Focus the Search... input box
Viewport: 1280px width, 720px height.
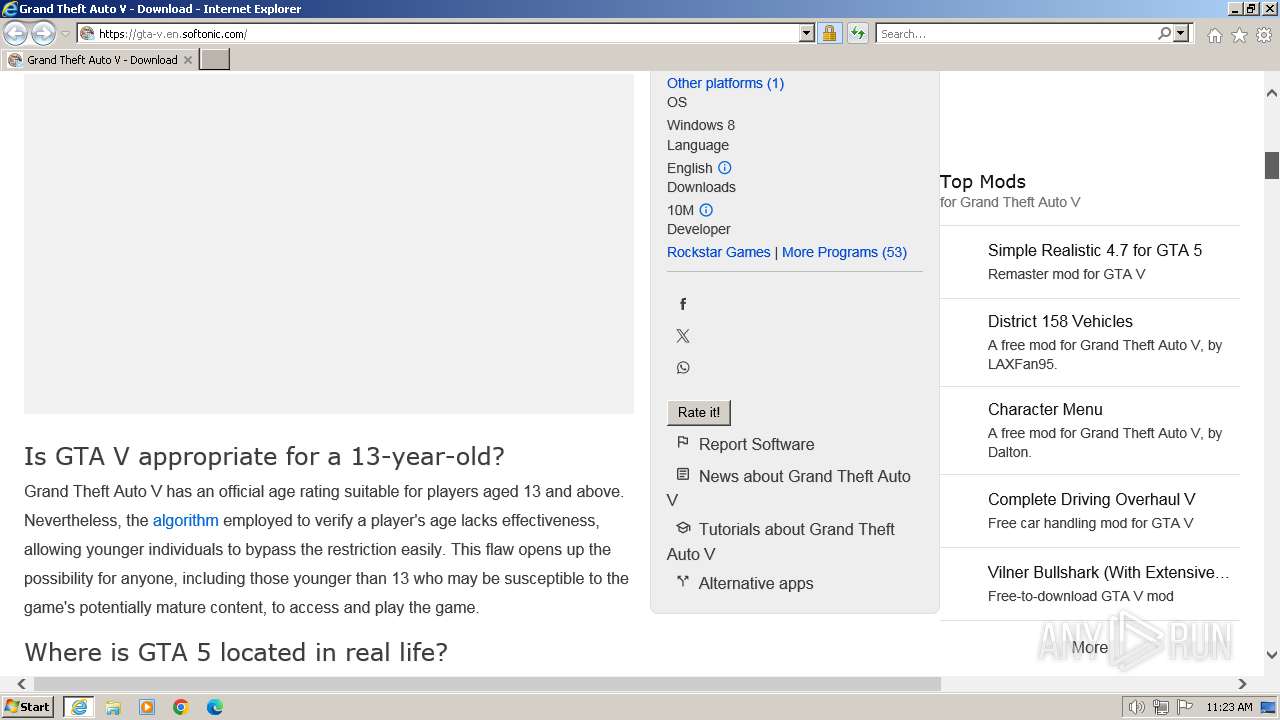click(x=1016, y=33)
